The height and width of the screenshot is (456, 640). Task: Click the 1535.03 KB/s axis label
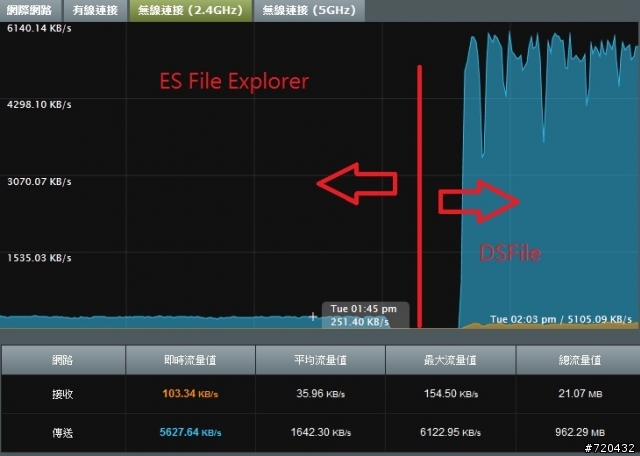point(39,258)
